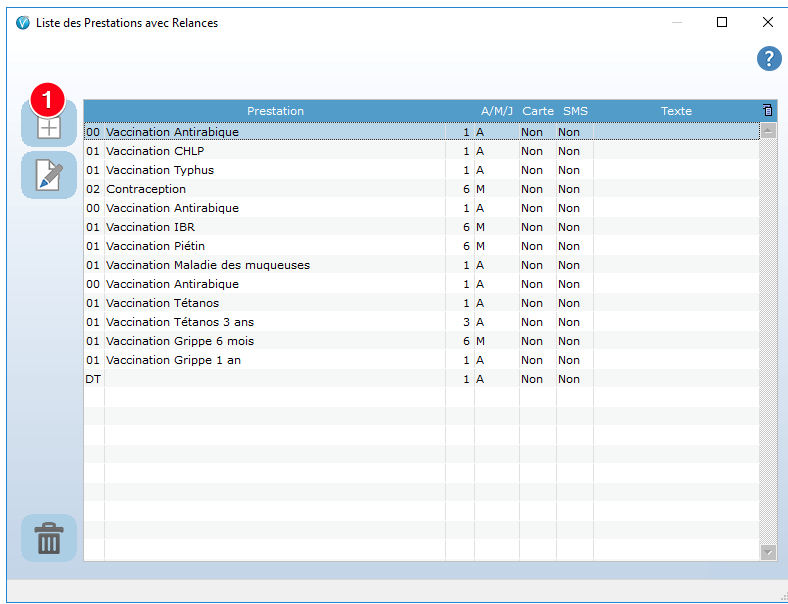Close the Liste des Prestations window

pyautogui.click(x=767, y=22)
